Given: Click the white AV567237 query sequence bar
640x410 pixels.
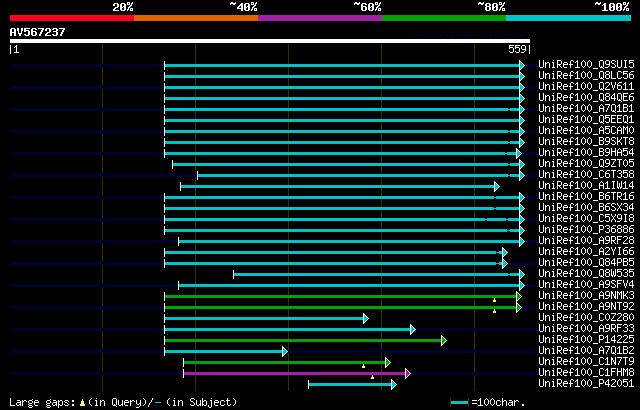Looking at the screenshot, I should tap(270, 41).
